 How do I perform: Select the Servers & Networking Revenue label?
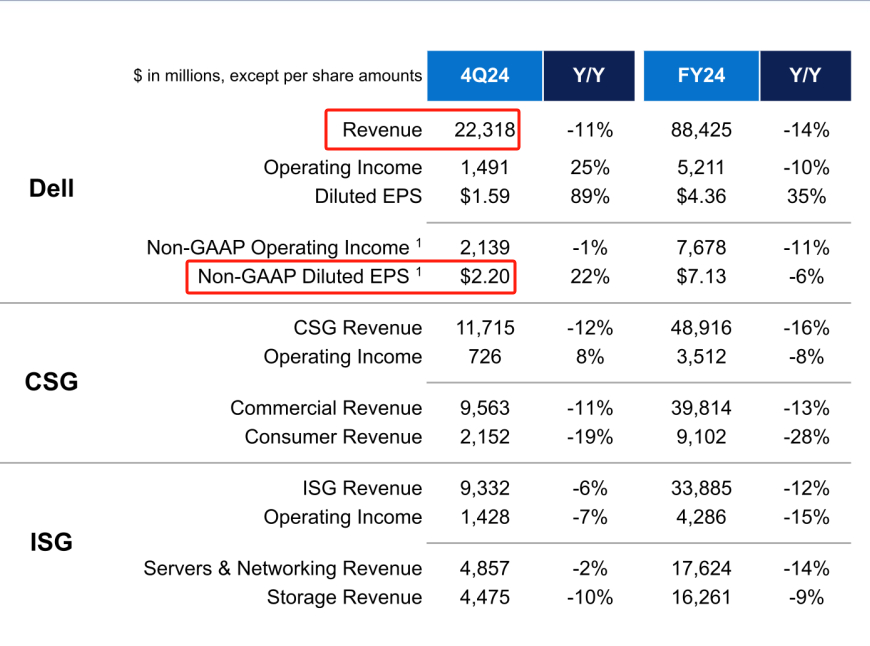(282, 568)
